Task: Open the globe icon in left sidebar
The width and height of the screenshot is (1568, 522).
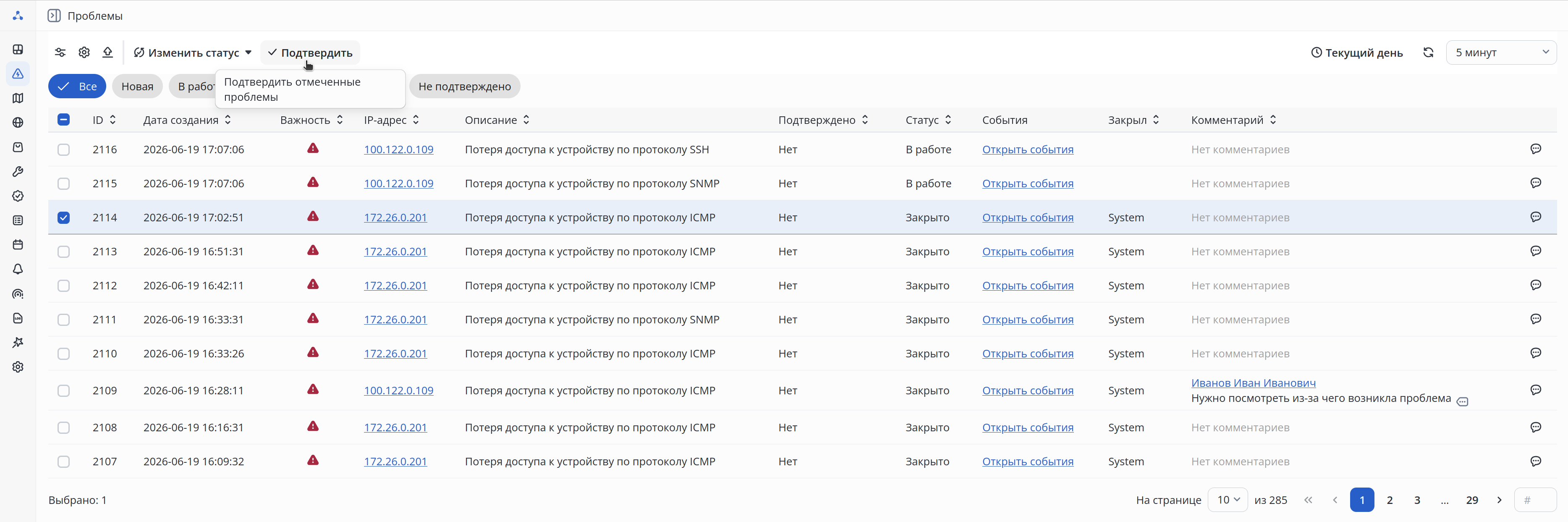Action: point(18,123)
